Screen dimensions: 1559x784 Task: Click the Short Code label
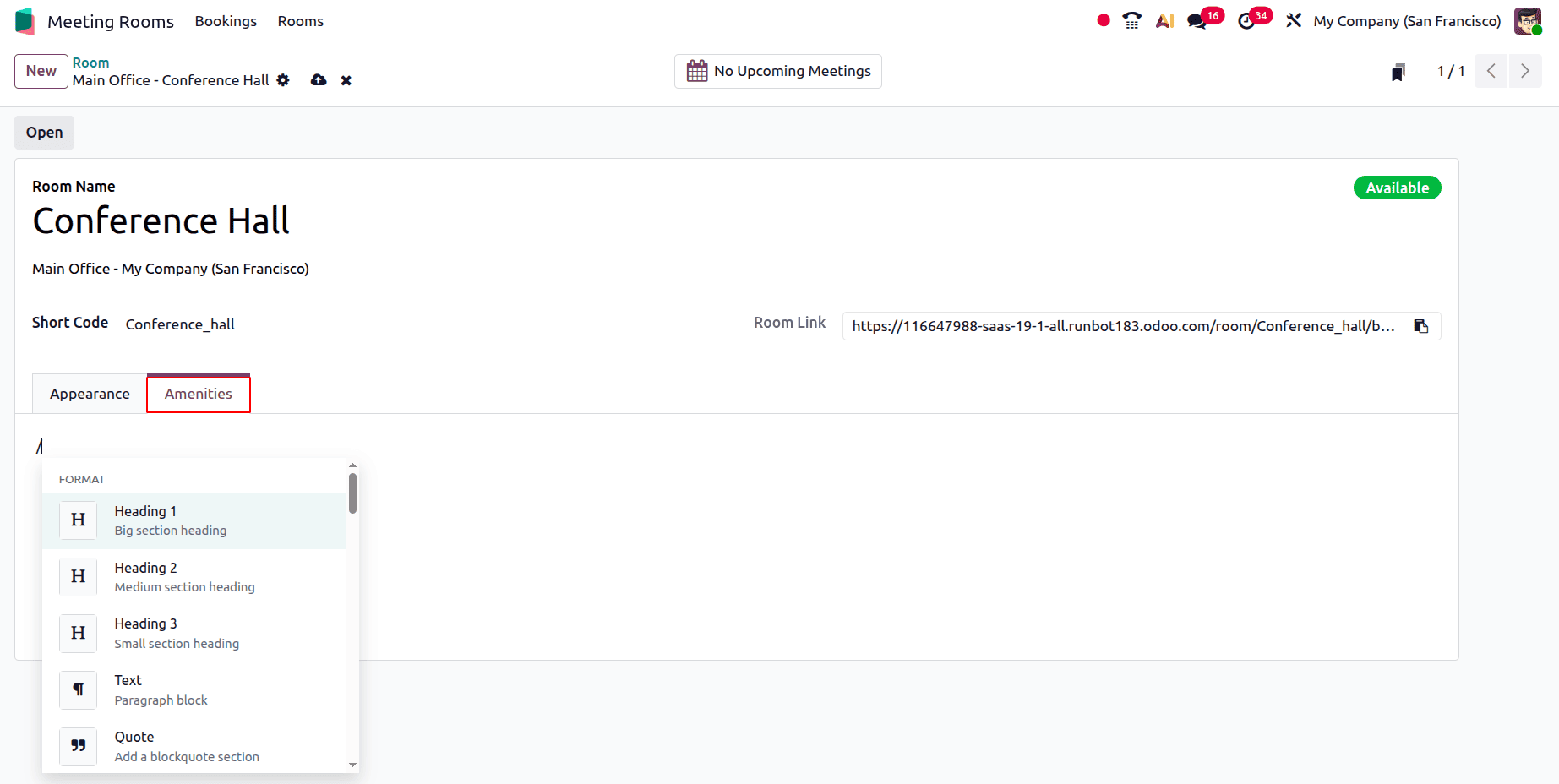(70, 323)
